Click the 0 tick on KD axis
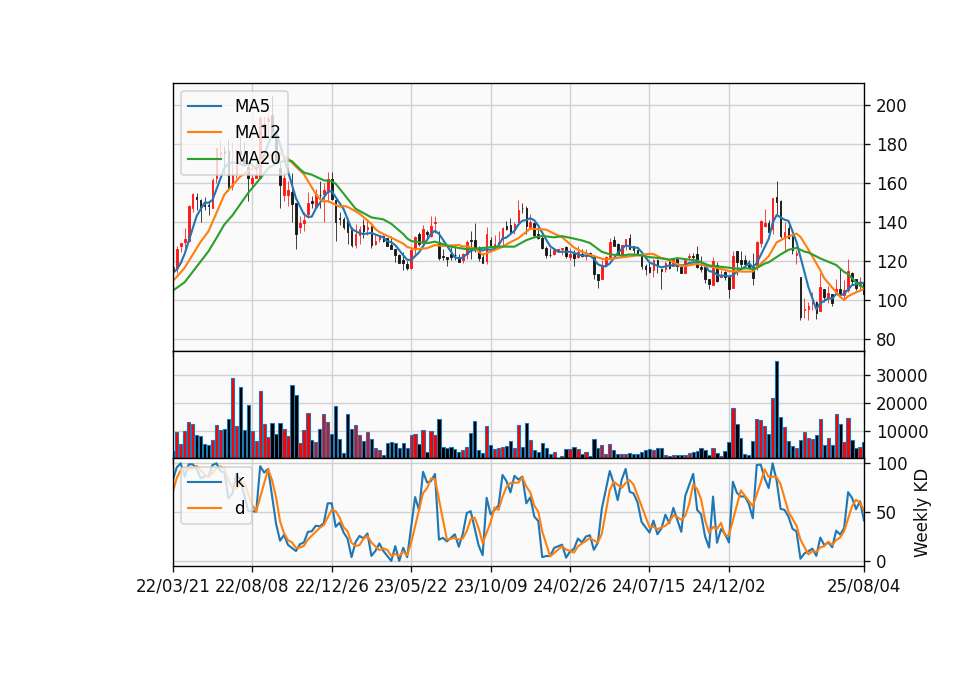 [881, 561]
